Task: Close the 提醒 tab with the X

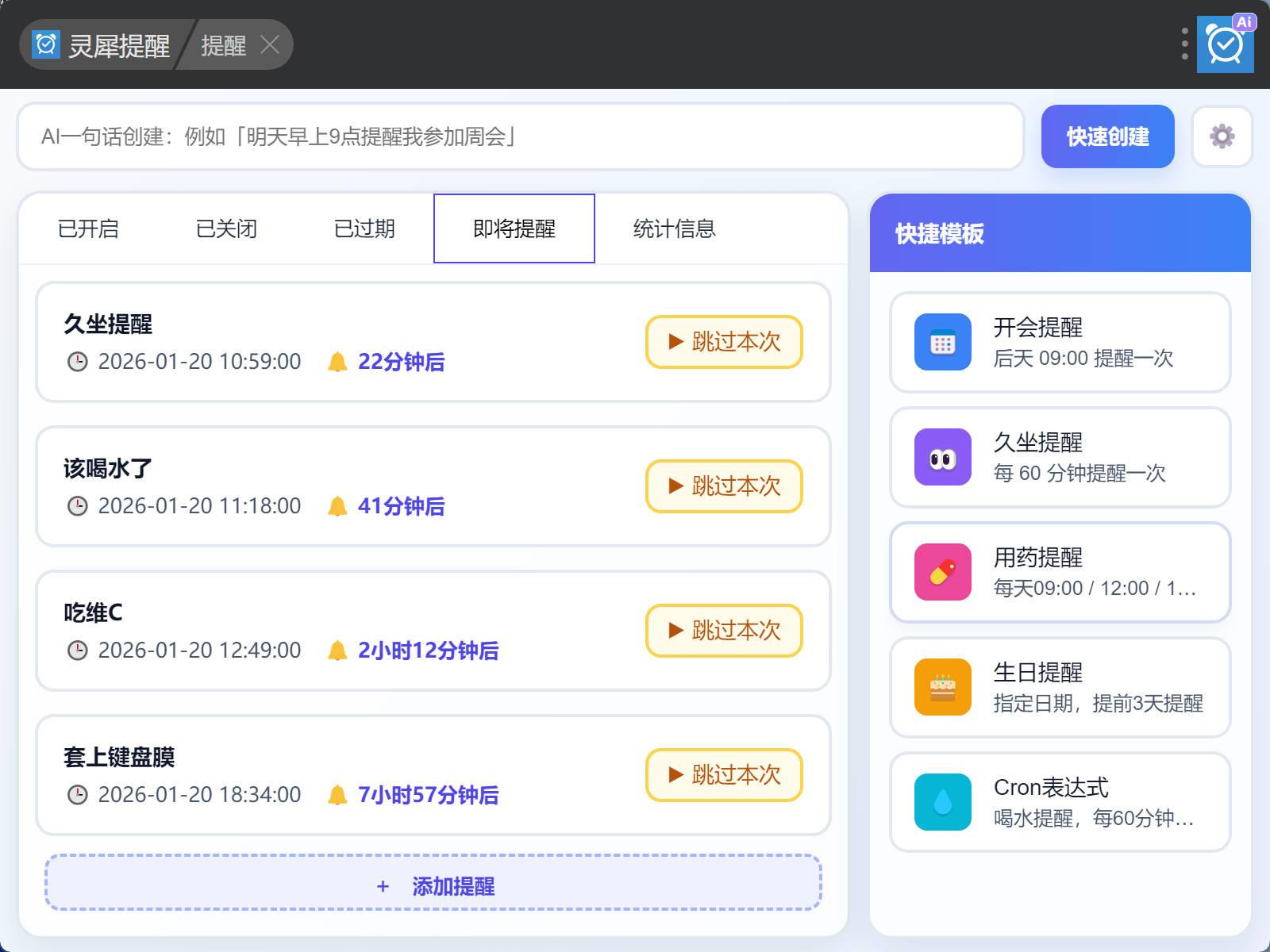Action: 270,45
